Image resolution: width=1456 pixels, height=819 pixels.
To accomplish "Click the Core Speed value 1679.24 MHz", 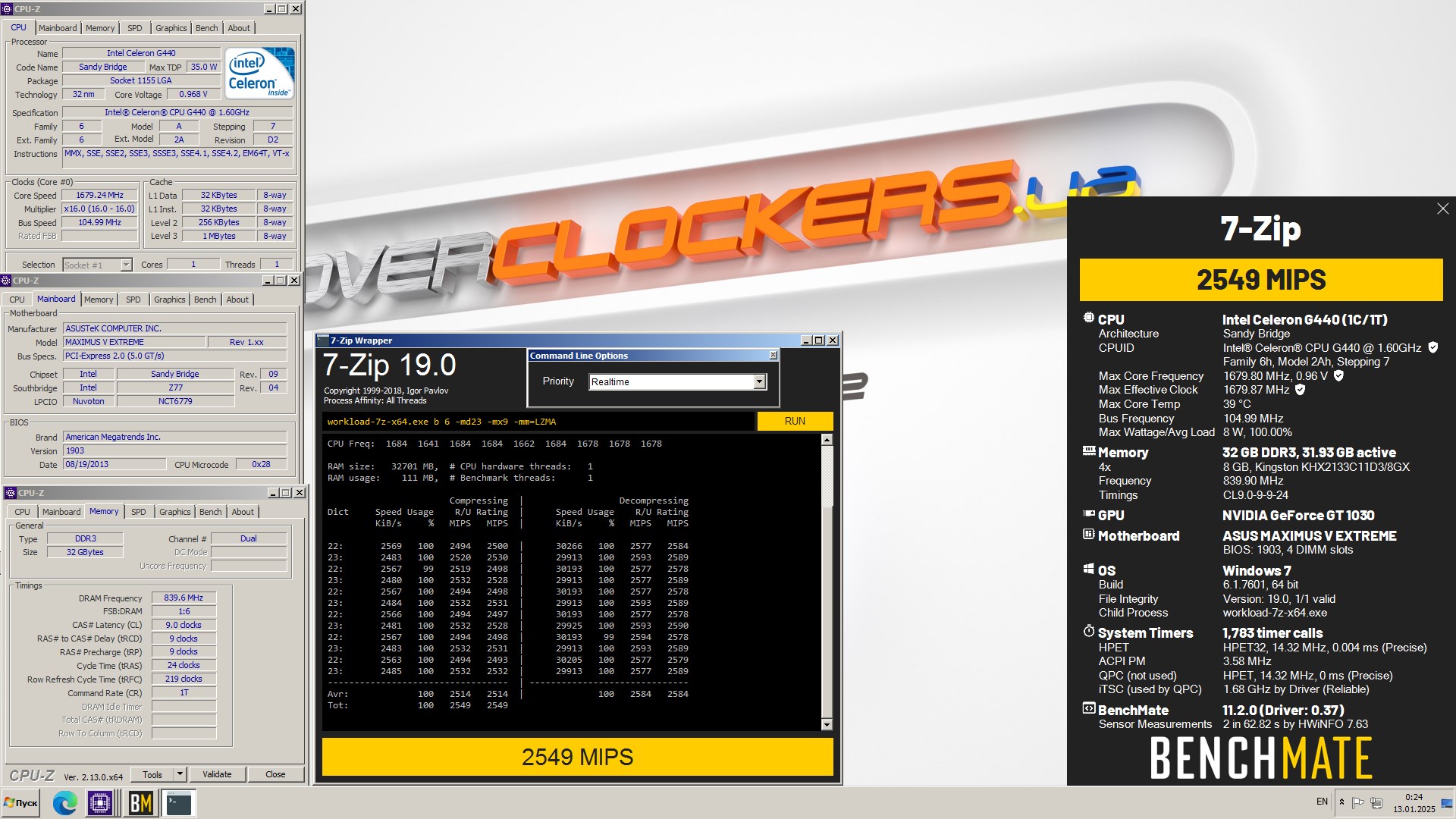I will 99,195.
